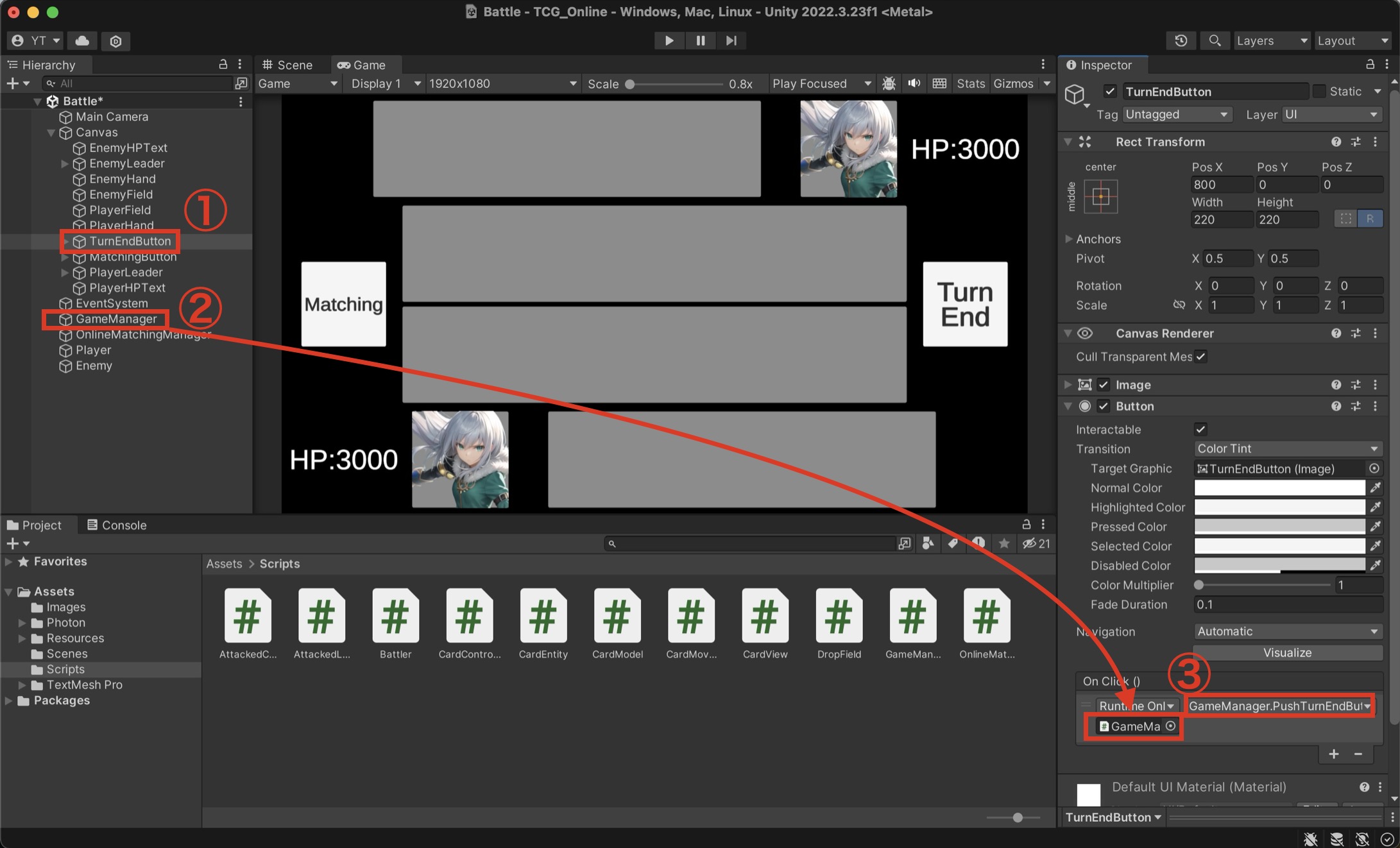1400x848 pixels.
Task: Open Undo History via the clock icon
Action: [x=1181, y=40]
